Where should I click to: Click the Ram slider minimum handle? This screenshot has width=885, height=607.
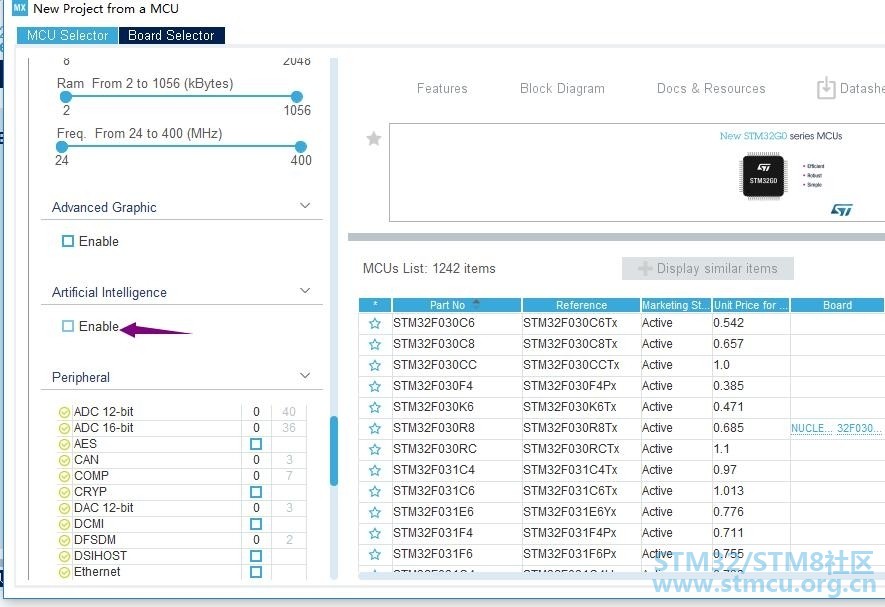(65, 97)
